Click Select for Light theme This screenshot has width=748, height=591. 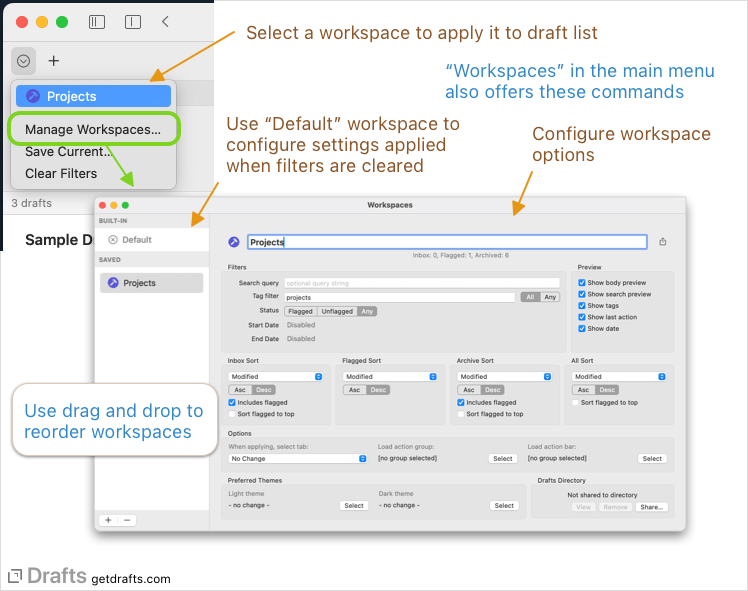[x=354, y=506]
